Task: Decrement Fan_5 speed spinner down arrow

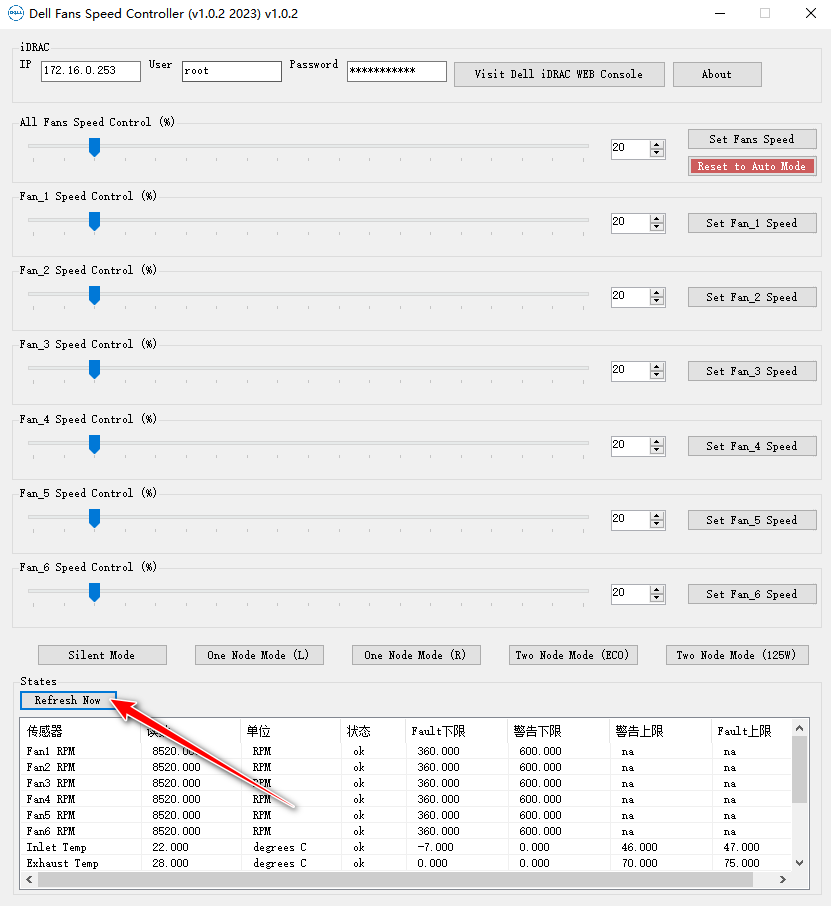Action: (656, 524)
